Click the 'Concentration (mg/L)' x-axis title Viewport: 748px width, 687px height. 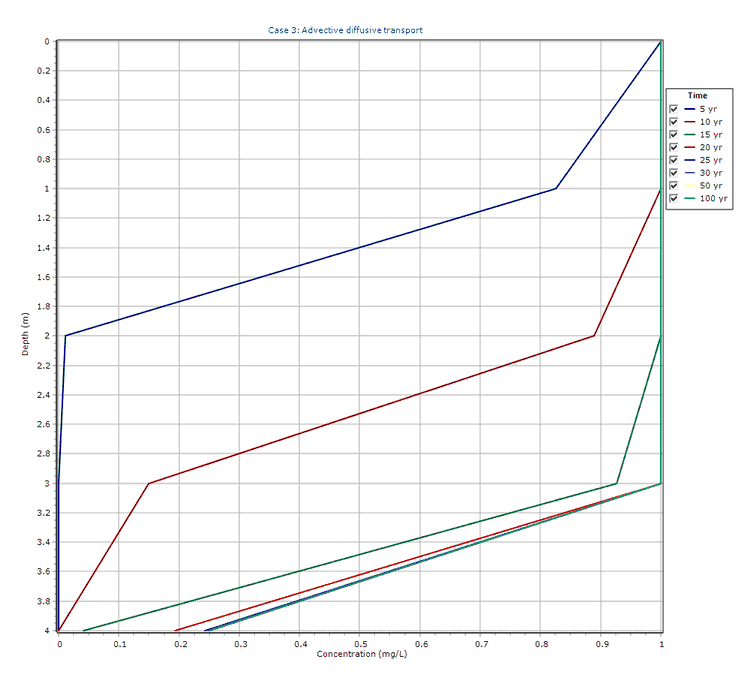[359, 654]
